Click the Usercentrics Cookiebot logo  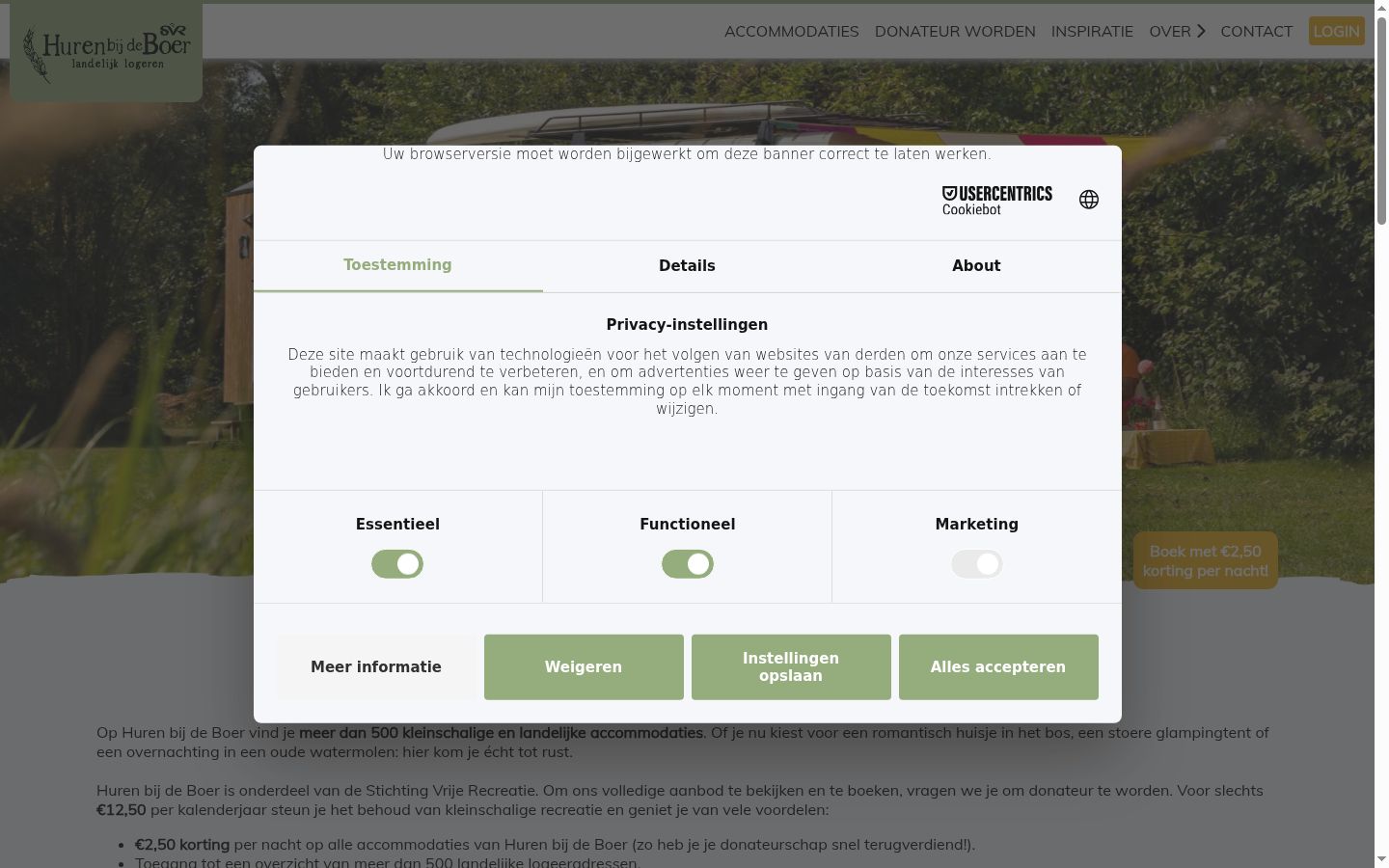(x=996, y=201)
